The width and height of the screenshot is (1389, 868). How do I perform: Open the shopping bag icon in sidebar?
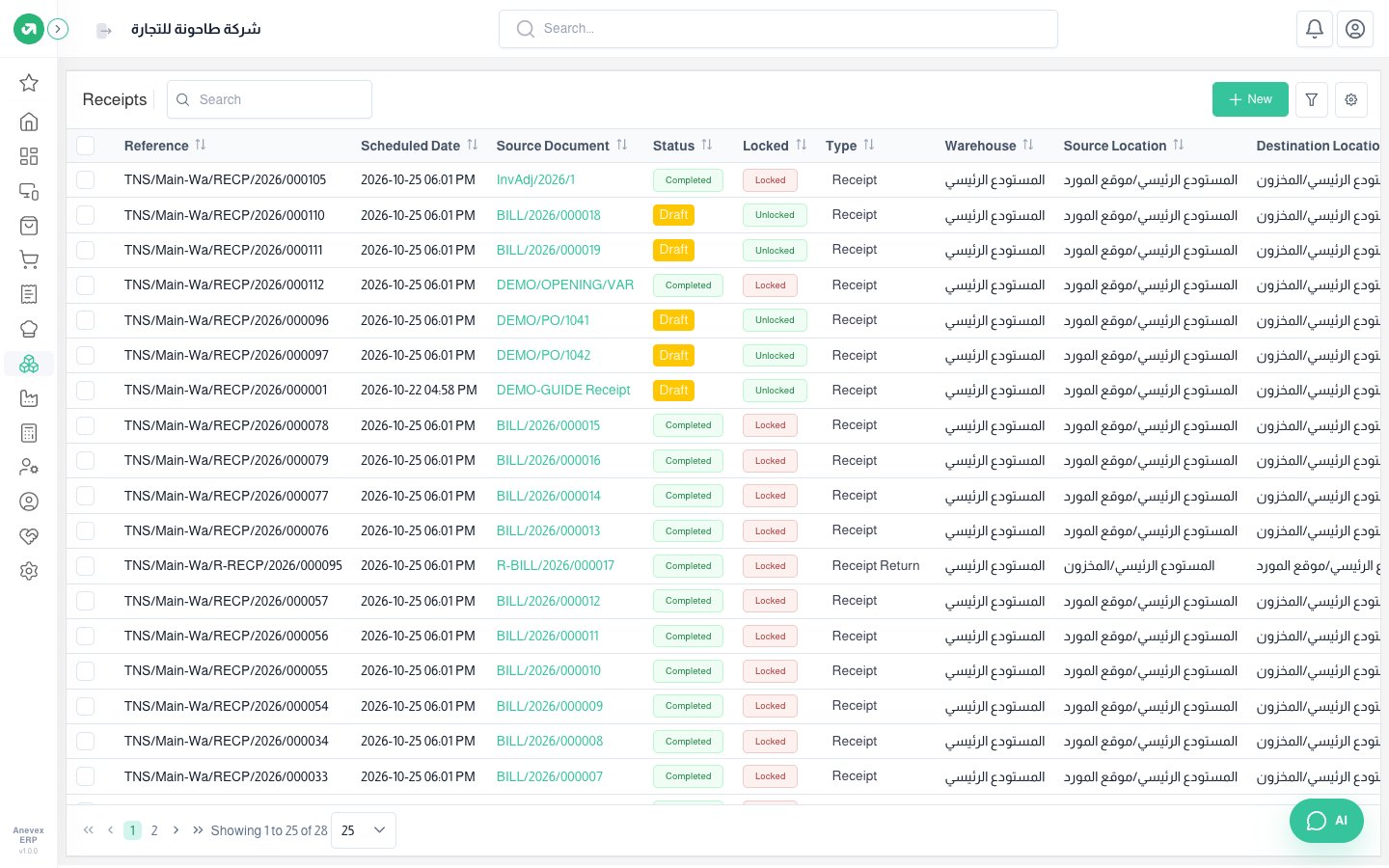pos(29,226)
